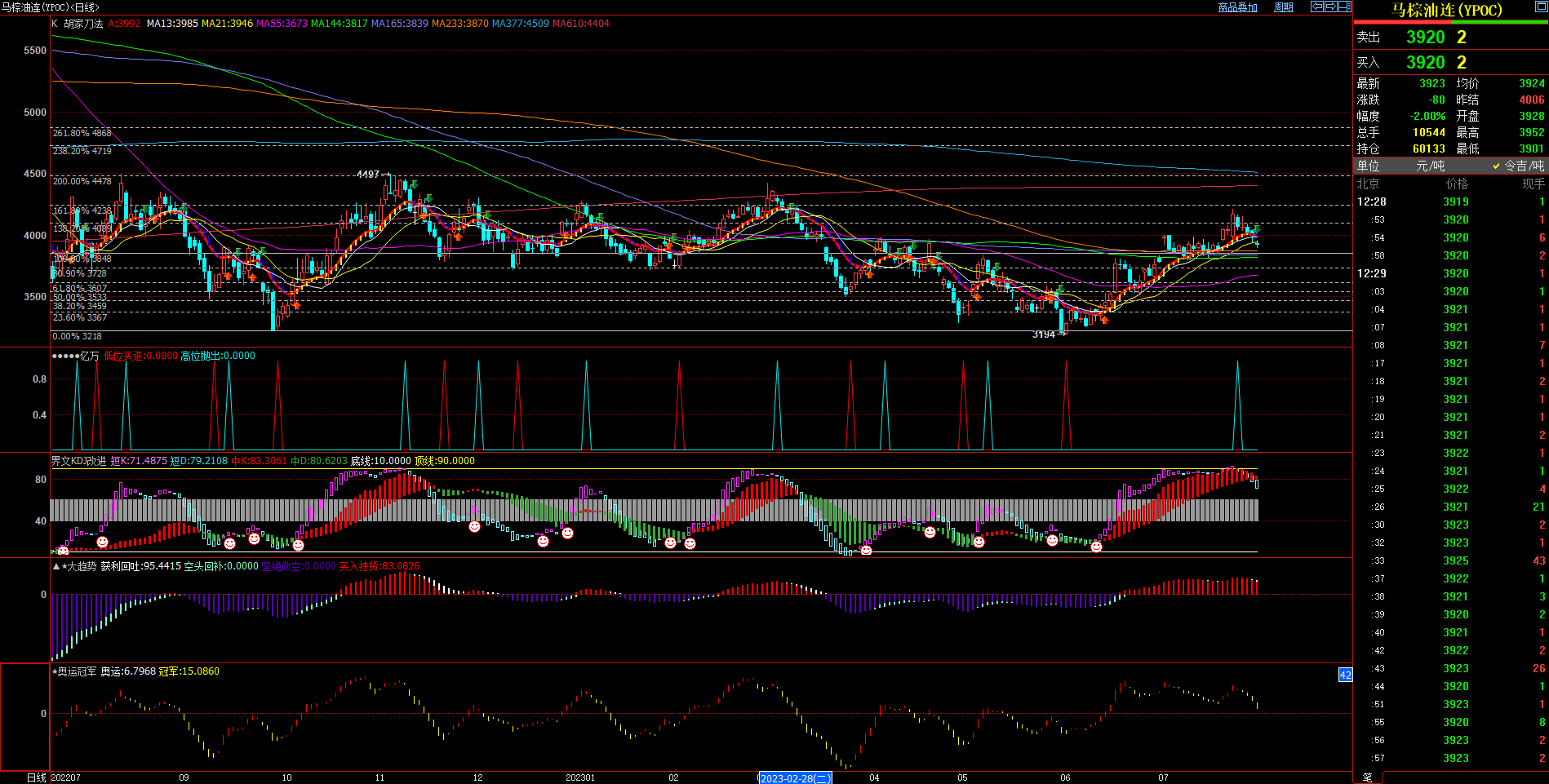Image resolution: width=1549 pixels, height=784 pixels.
Task: Click the 3194 low price marker
Action: (1044, 334)
